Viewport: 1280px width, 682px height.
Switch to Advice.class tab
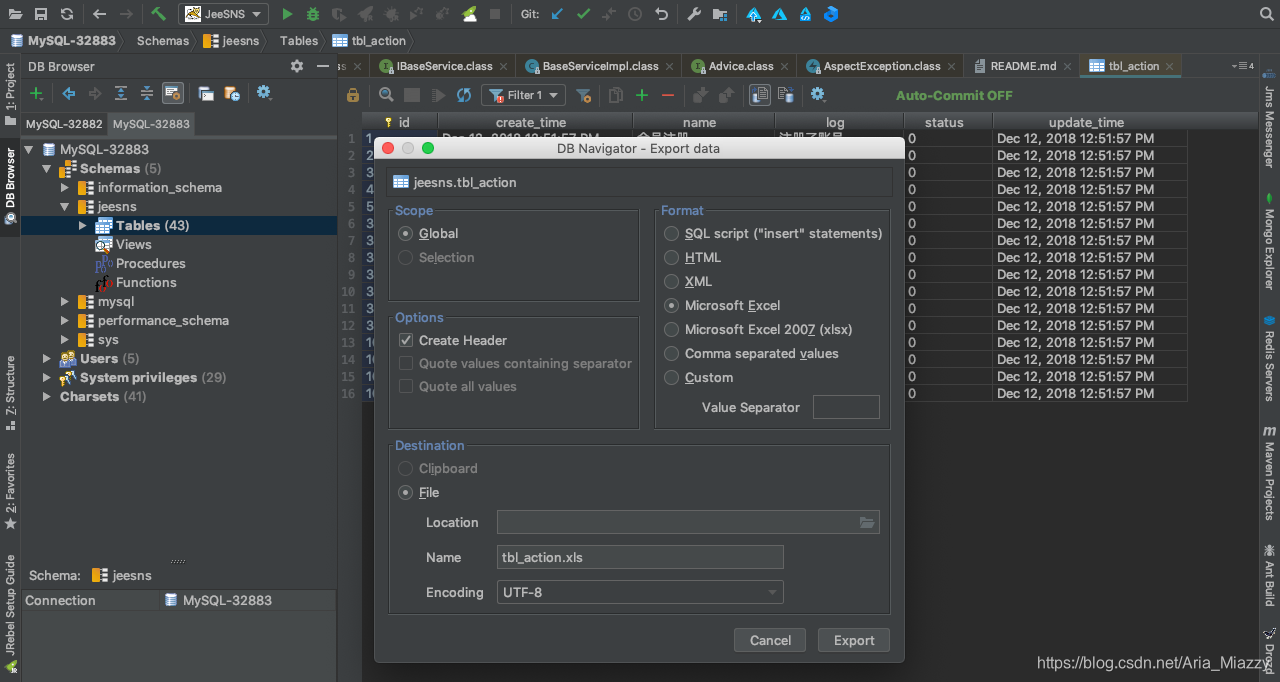coord(741,66)
